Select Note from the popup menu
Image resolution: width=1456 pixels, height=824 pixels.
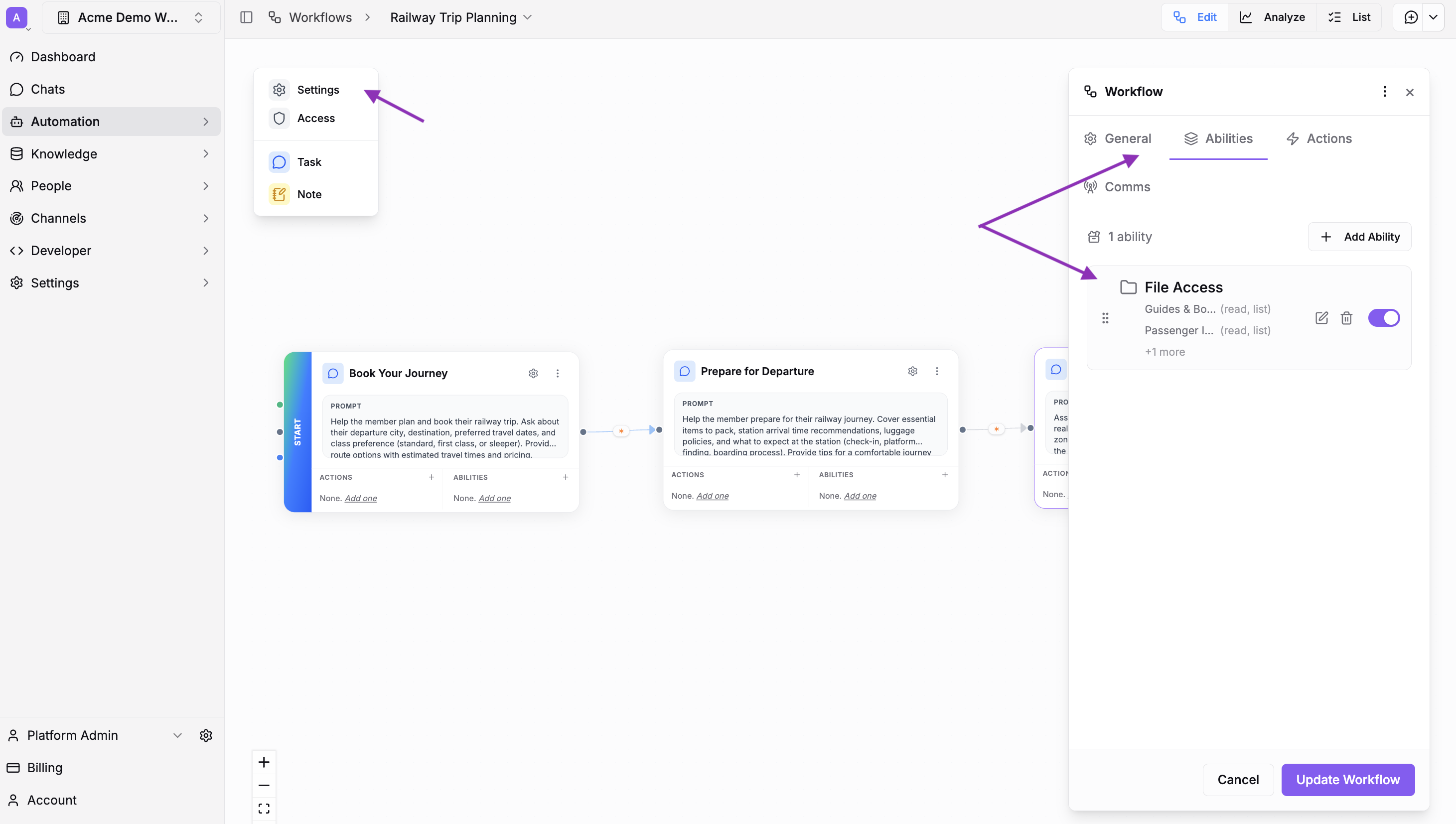309,194
